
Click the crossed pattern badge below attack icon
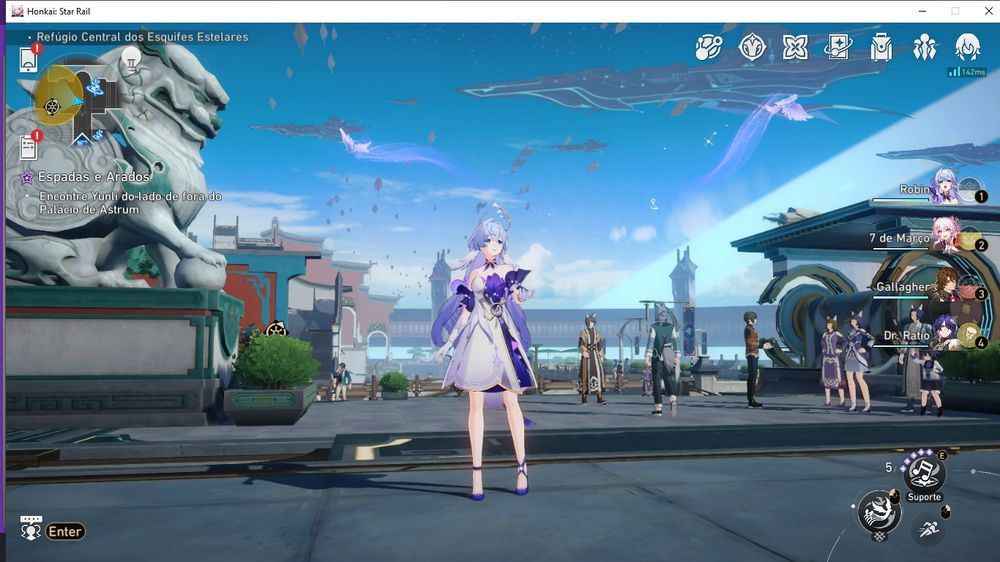click(x=879, y=536)
